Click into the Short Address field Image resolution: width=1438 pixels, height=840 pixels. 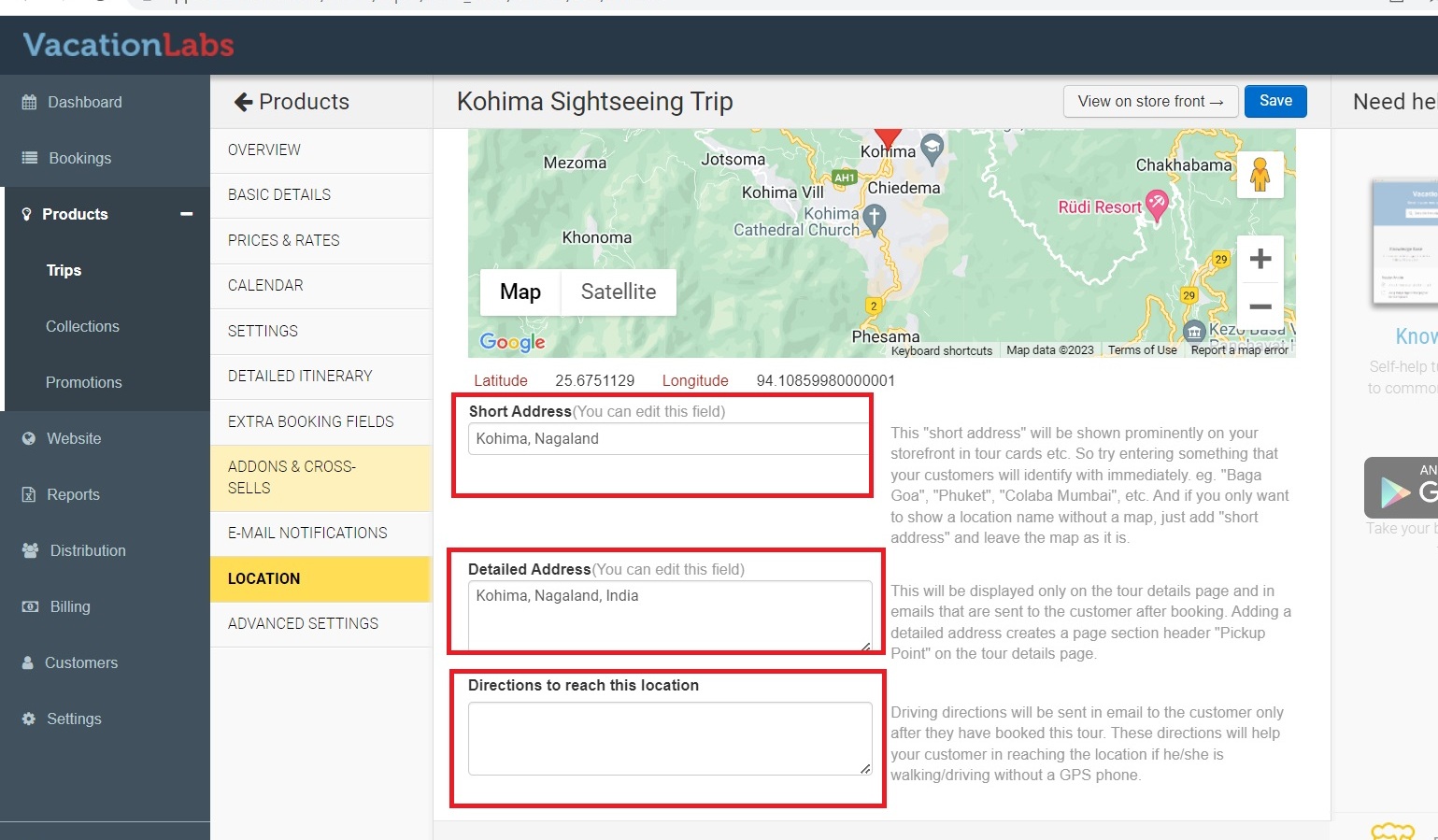668,439
